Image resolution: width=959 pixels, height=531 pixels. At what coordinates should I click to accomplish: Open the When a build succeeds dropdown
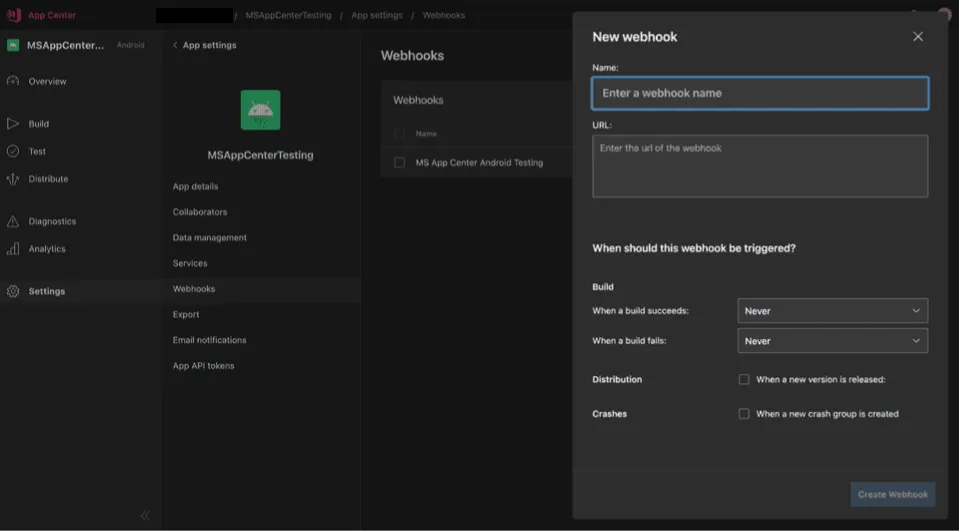coord(832,311)
